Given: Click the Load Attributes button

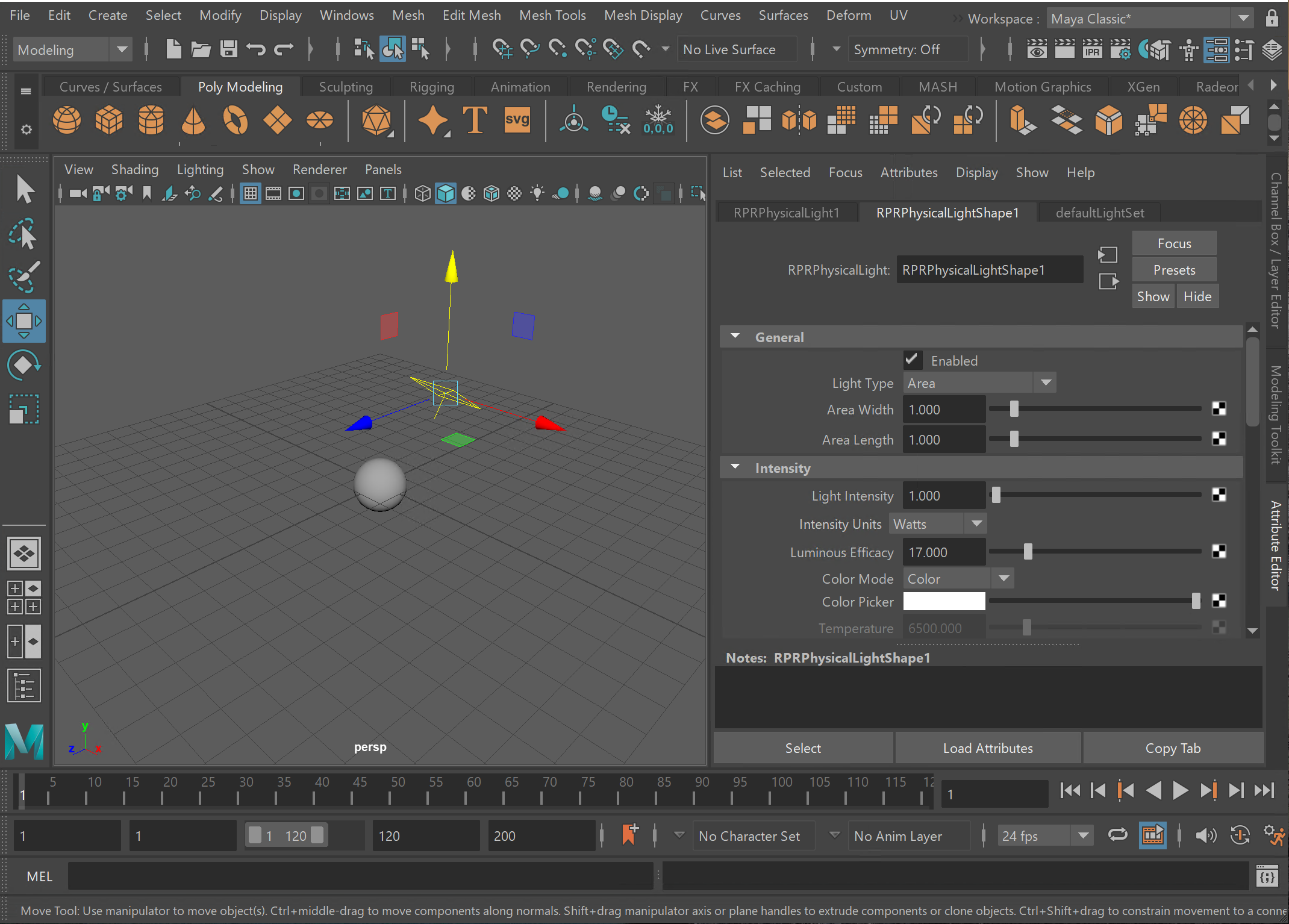Looking at the screenshot, I should point(988,748).
